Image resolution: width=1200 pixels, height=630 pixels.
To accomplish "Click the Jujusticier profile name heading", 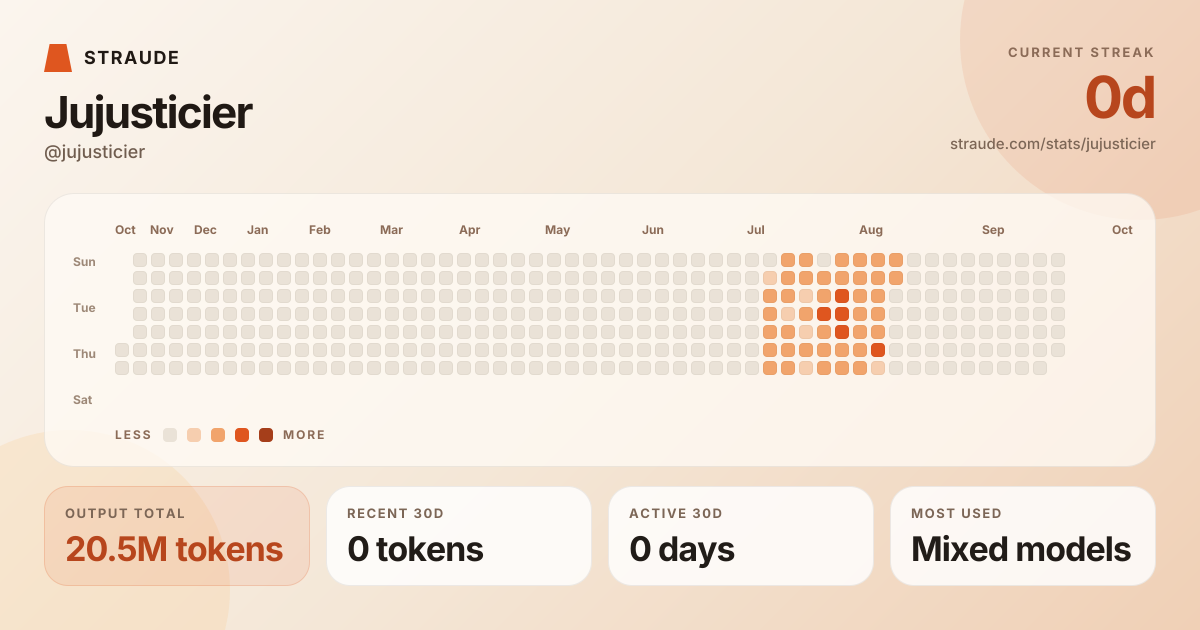I will coord(148,112).
